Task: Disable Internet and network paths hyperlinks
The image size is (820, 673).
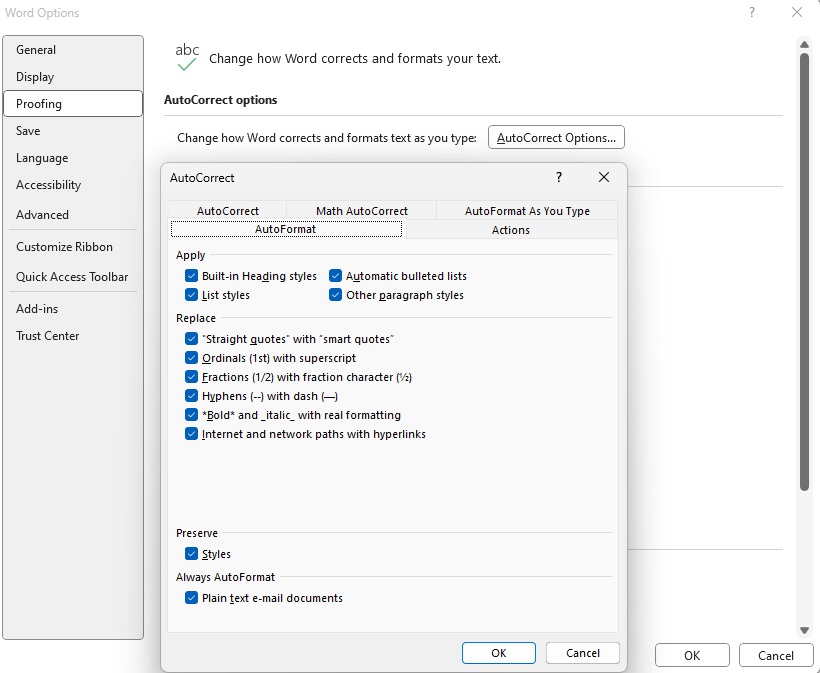Action: (x=191, y=434)
